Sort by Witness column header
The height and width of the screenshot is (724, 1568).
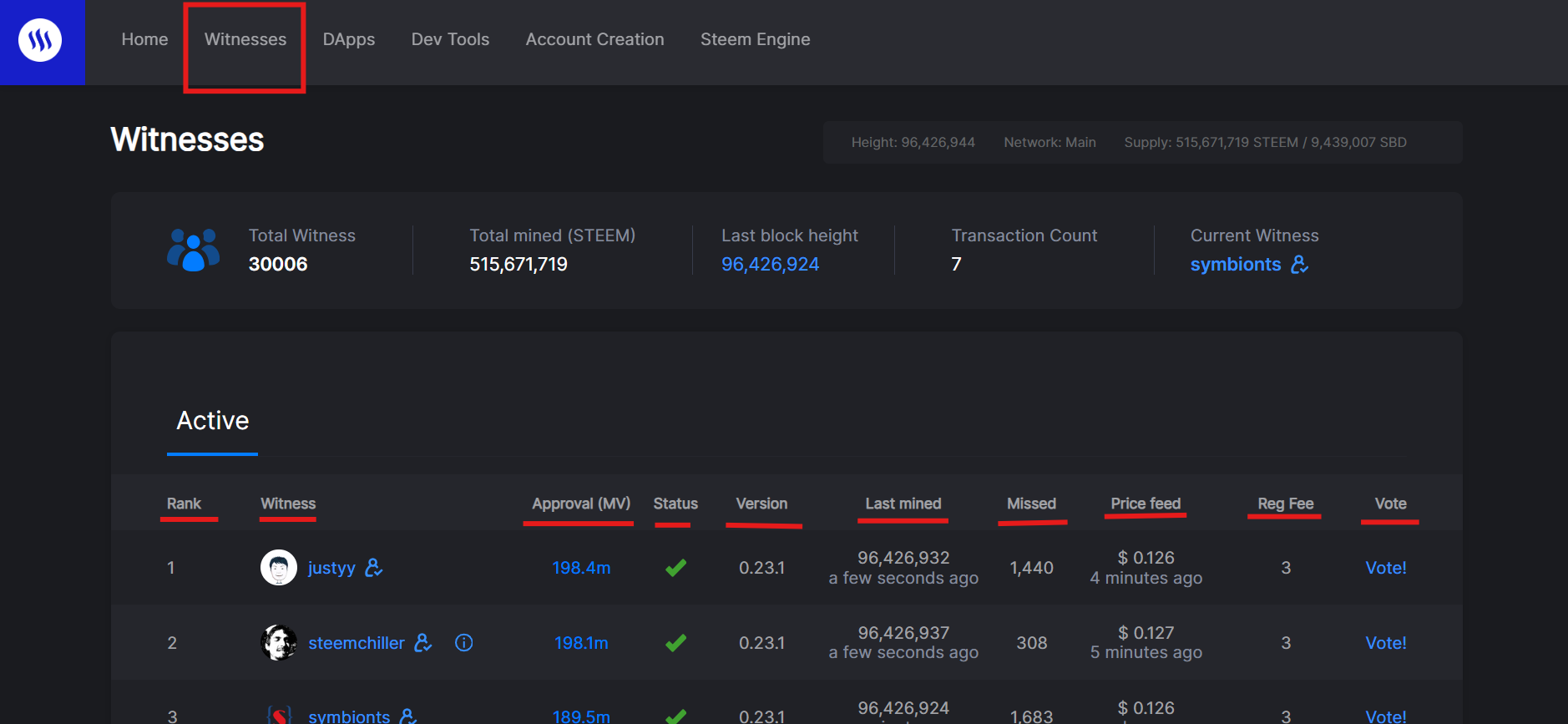point(288,504)
